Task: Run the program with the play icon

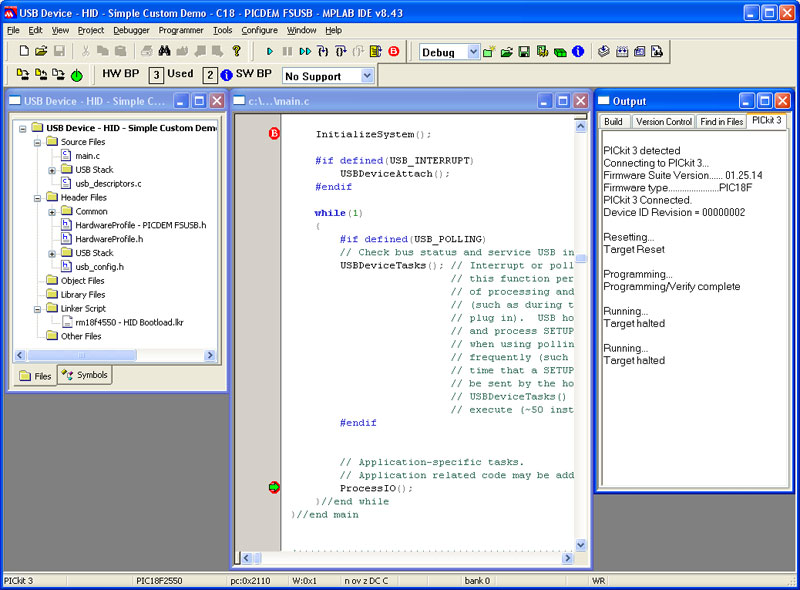Action: pos(270,52)
